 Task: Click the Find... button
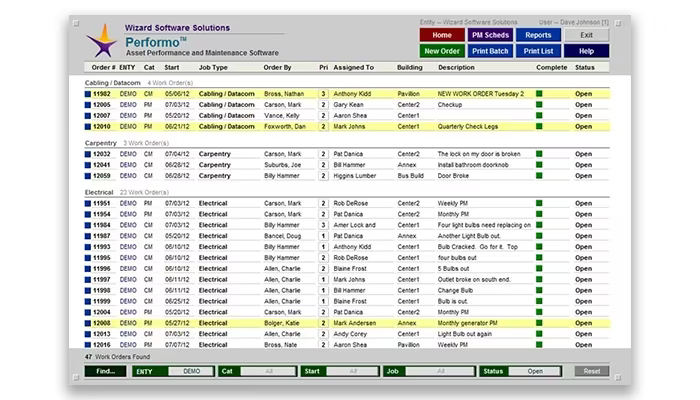coord(105,371)
